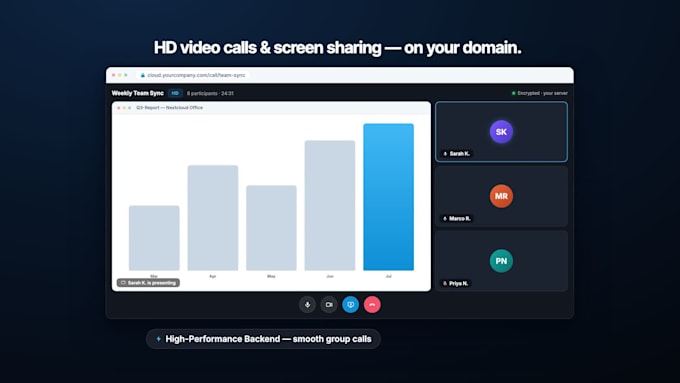680x383 pixels.
Task: Click the teal PN avatar
Action: click(501, 261)
